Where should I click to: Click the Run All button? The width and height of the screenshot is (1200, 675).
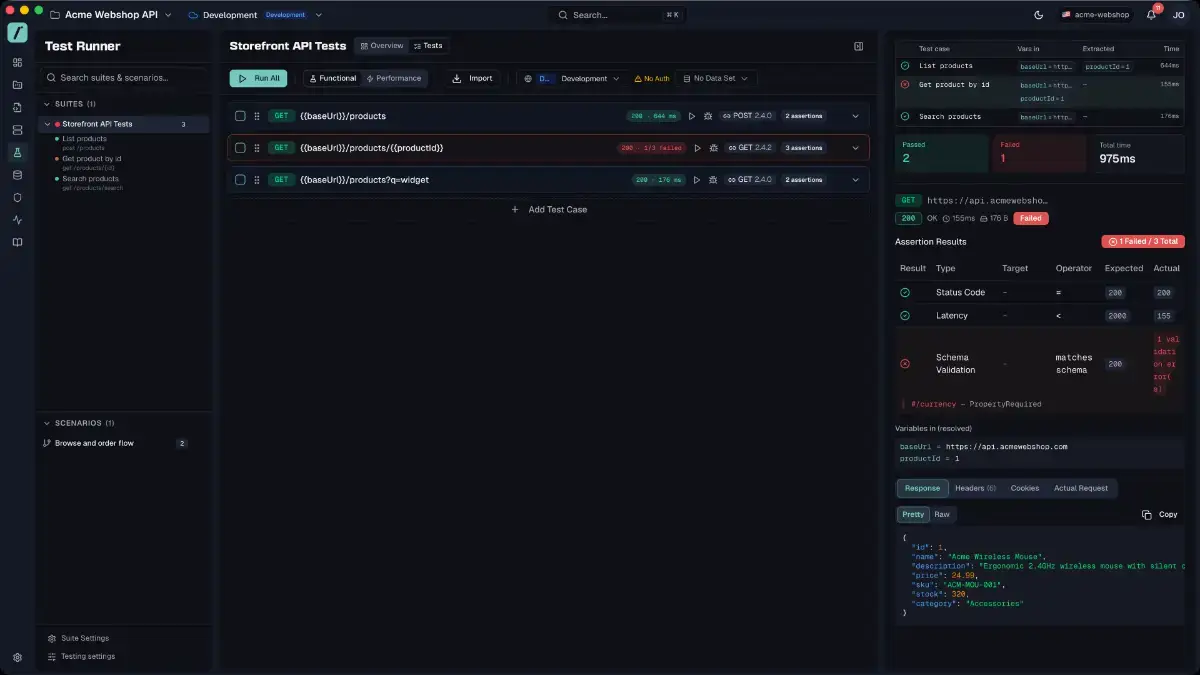point(258,78)
